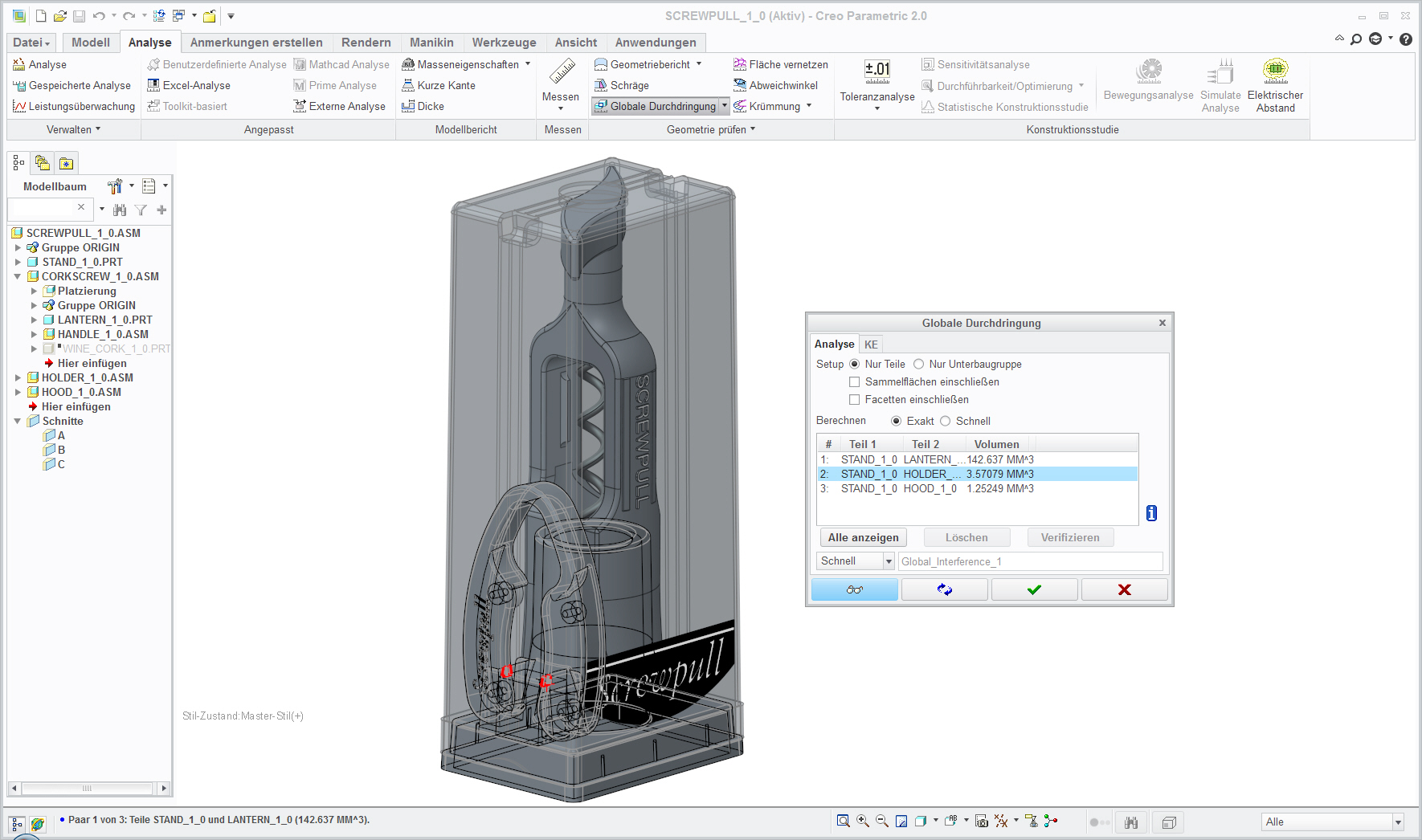Screen dimensions: 1422x840
Task: Click the preview glasses button in dialog
Action: click(x=854, y=589)
